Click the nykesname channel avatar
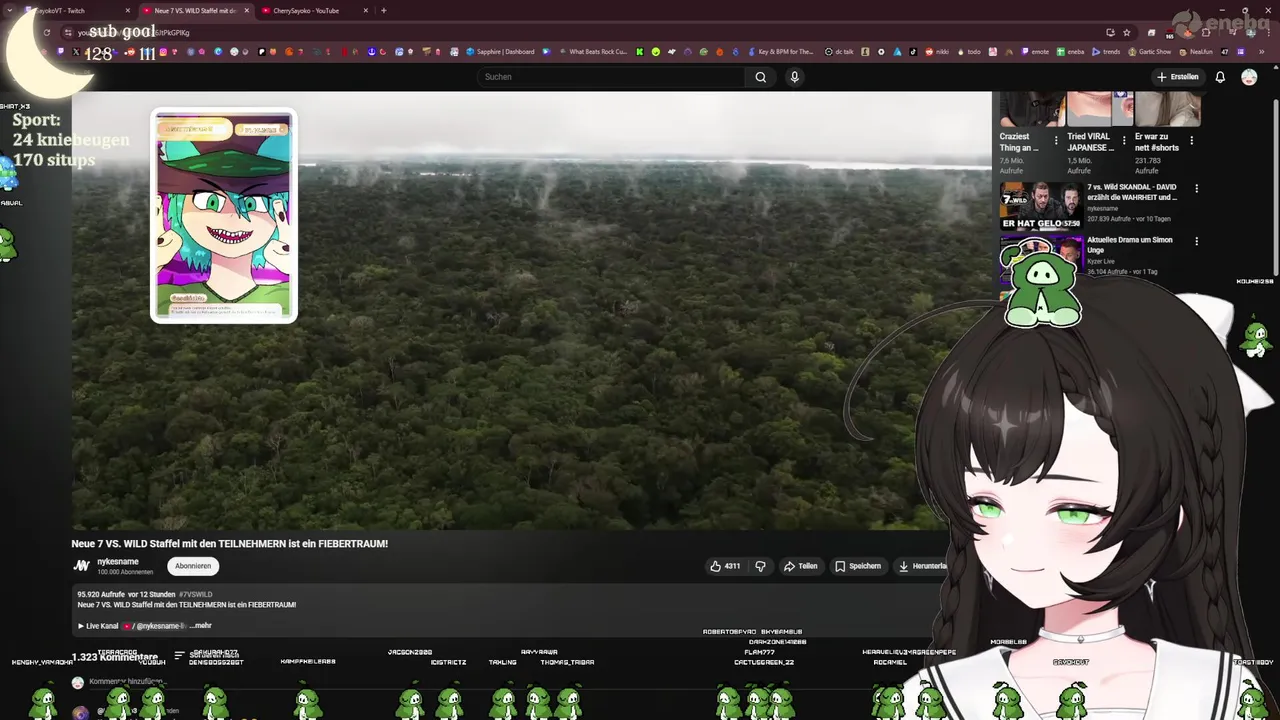 (82, 566)
